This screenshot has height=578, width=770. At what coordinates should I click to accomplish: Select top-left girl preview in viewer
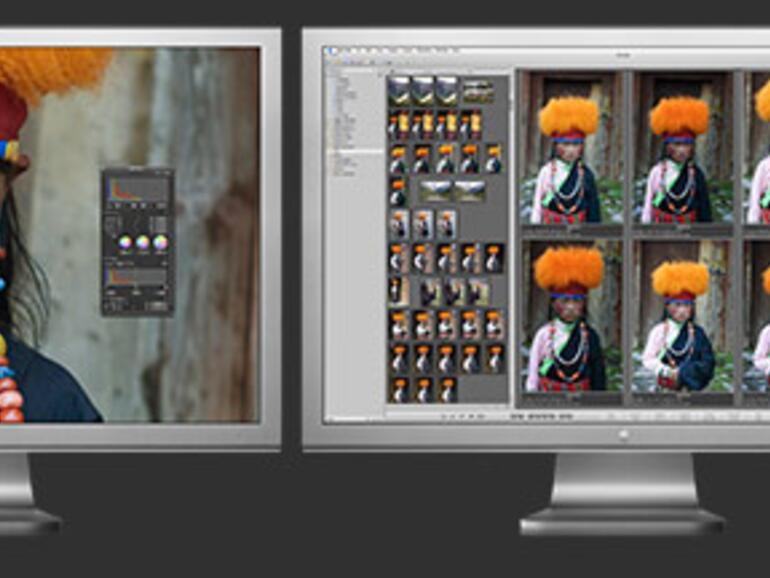coord(571,148)
